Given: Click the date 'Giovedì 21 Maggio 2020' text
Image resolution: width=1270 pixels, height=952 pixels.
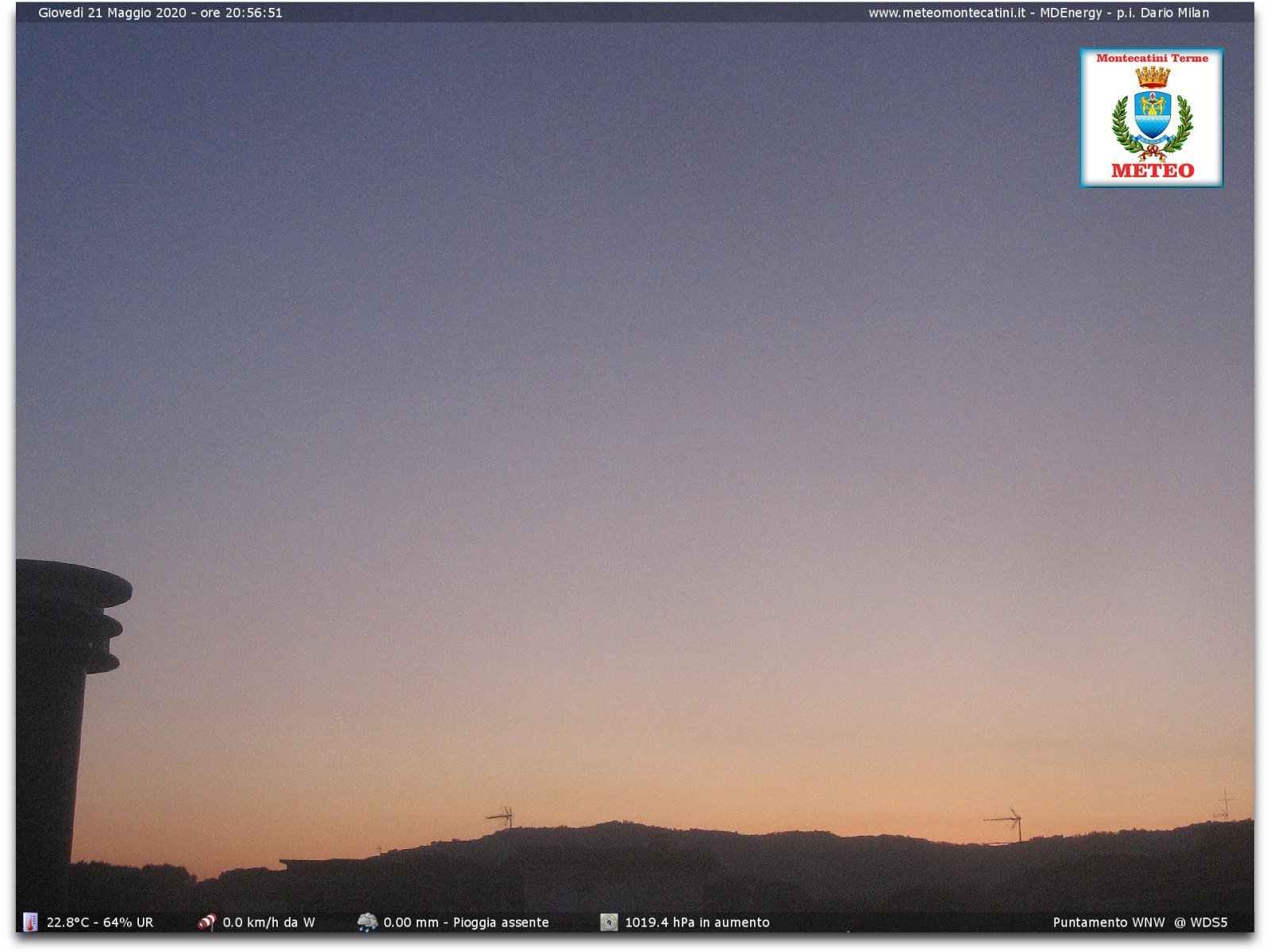Looking at the screenshot, I should [112, 13].
